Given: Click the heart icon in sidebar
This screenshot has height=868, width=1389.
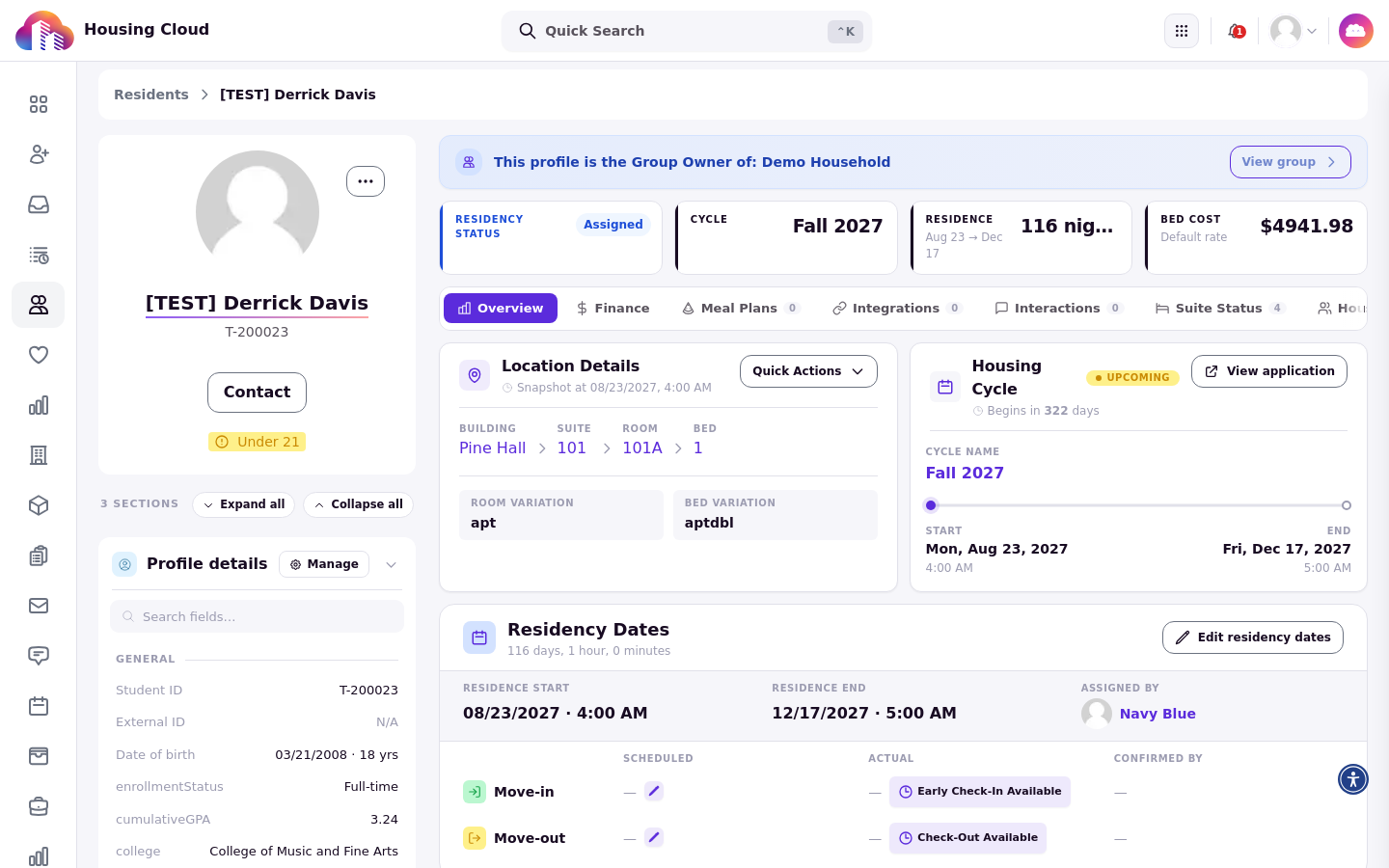Looking at the screenshot, I should point(39,355).
